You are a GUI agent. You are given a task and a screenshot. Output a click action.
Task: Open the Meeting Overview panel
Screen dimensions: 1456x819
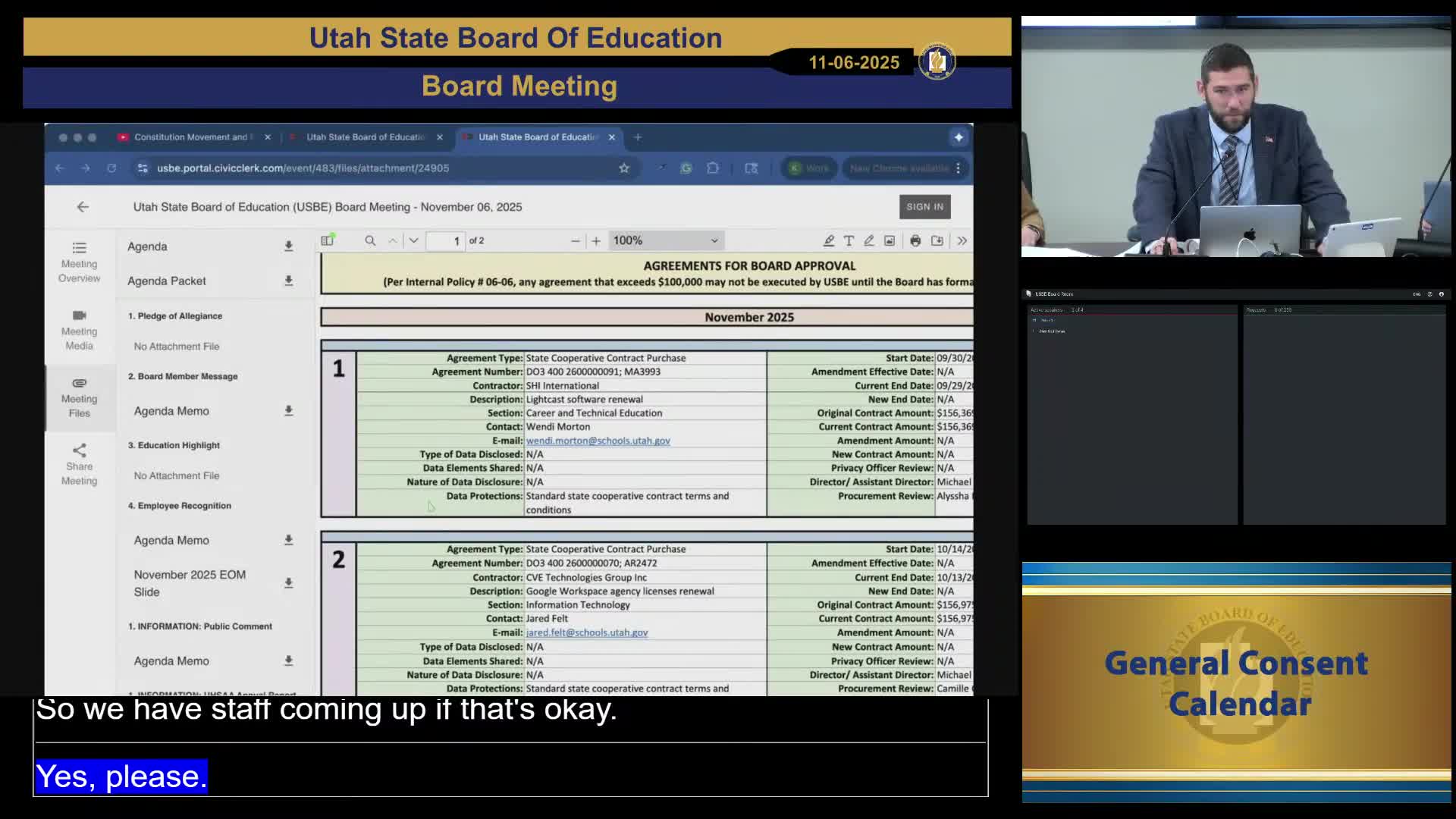(79, 262)
